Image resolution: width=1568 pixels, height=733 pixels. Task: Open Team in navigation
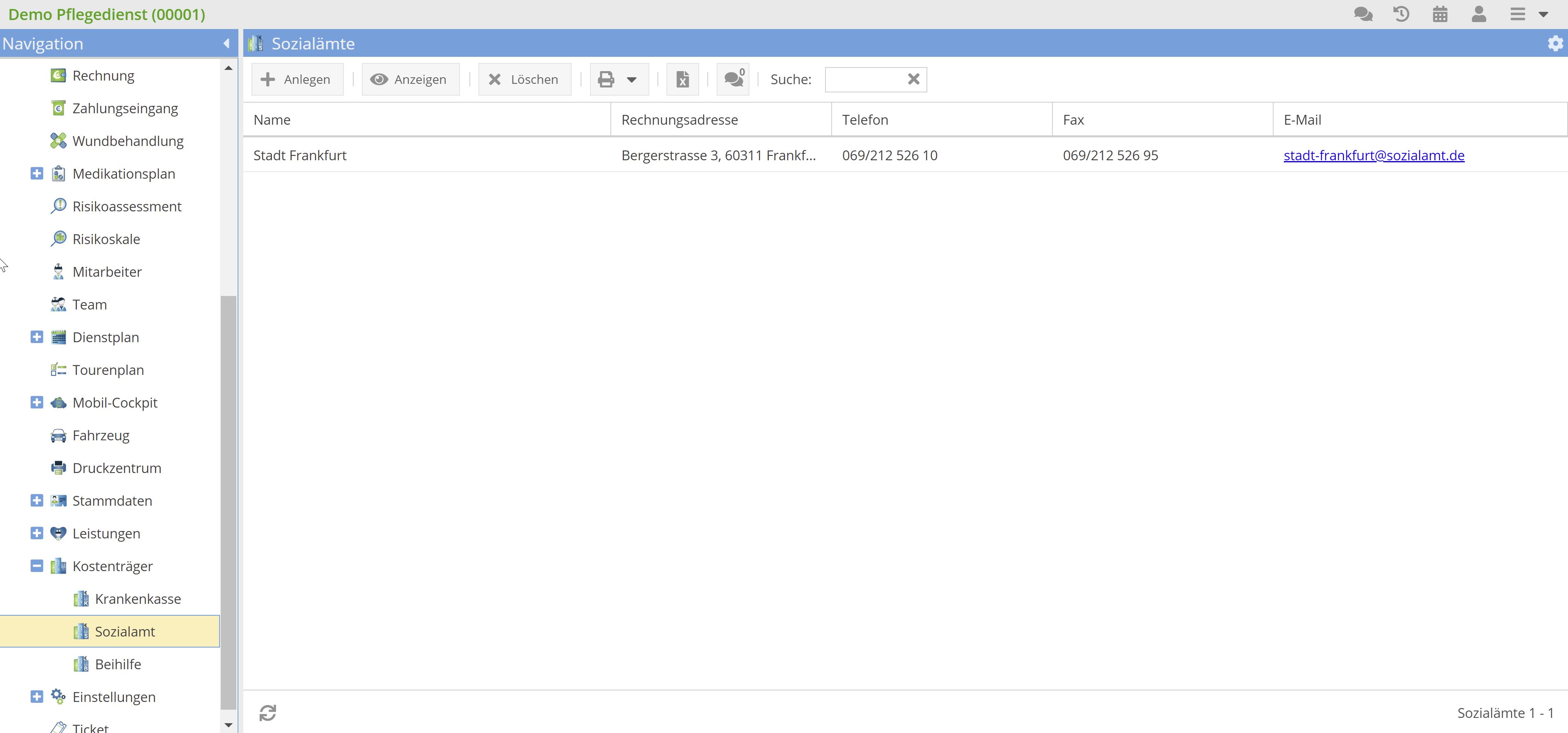(x=90, y=305)
